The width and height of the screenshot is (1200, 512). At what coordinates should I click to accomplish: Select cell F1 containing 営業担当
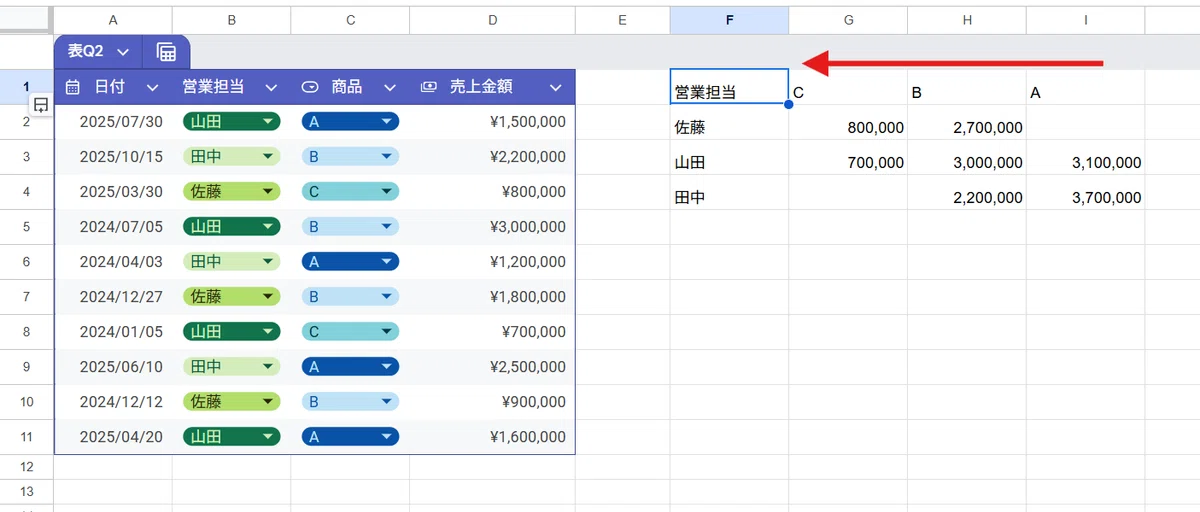(x=729, y=87)
